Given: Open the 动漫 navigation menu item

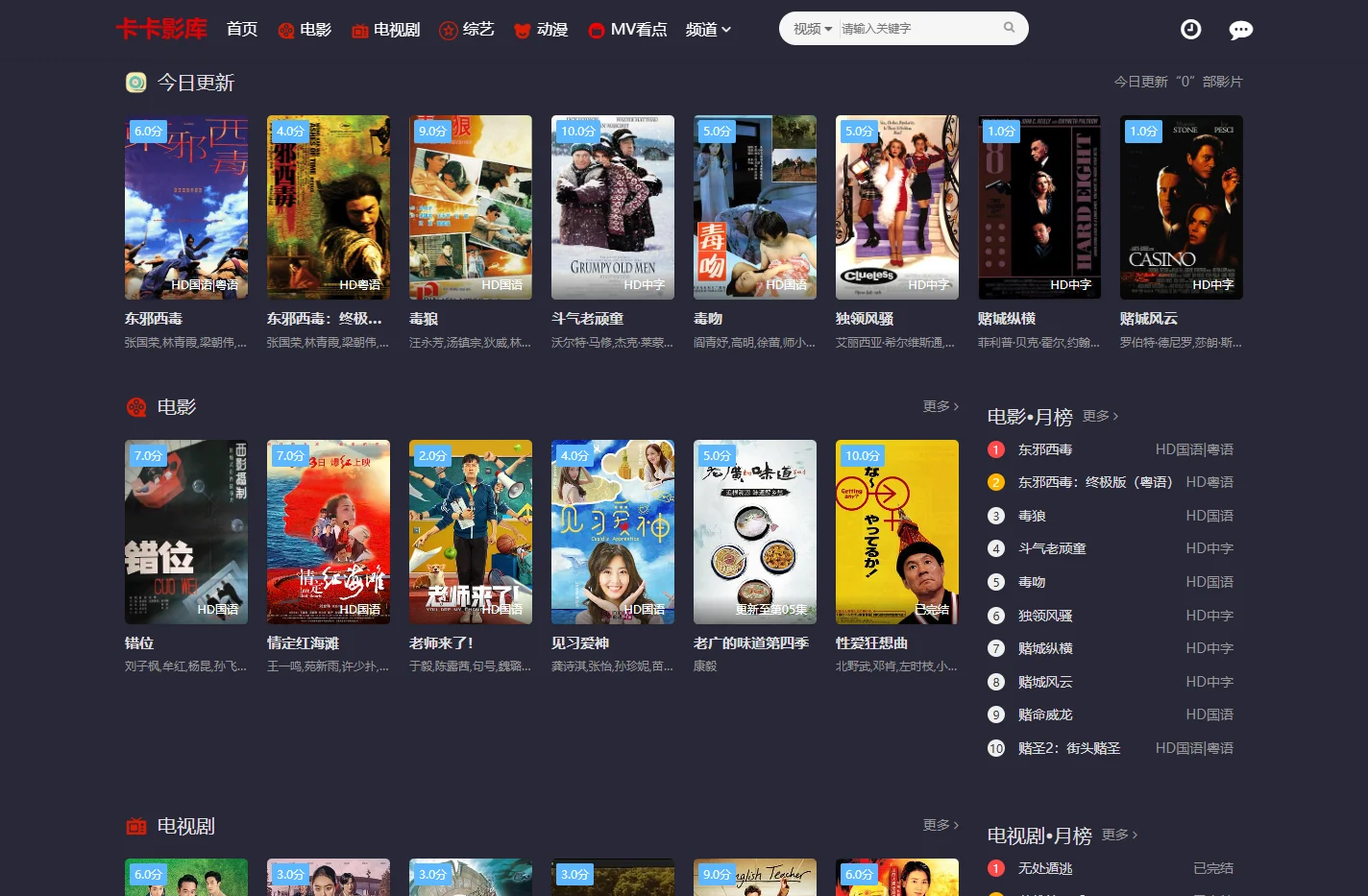Looking at the screenshot, I should 541,30.
